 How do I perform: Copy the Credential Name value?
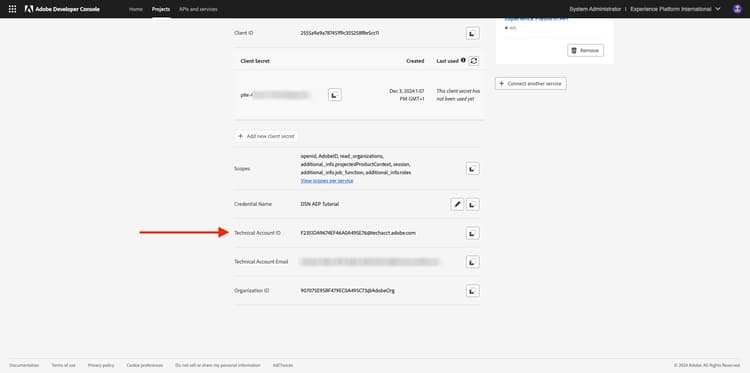coord(473,204)
